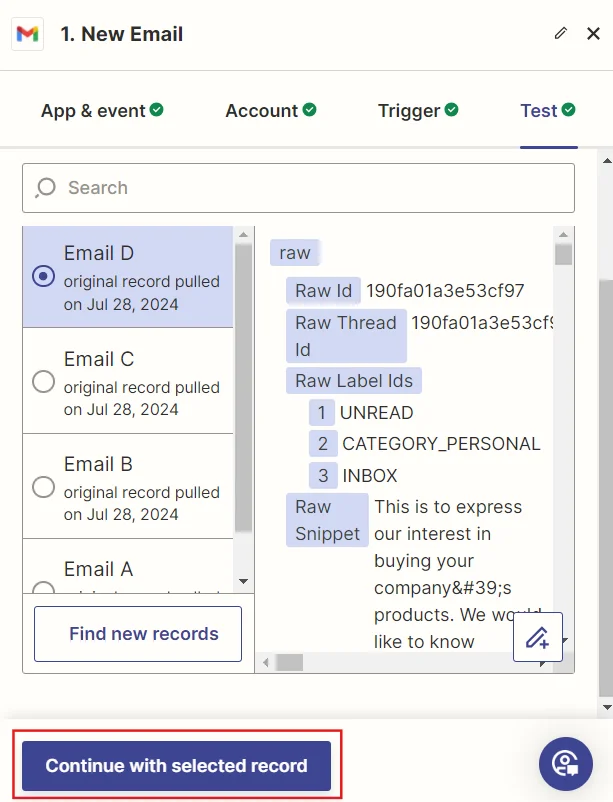Image resolution: width=613 pixels, height=802 pixels.
Task: Open the help chat support icon
Action: point(566,764)
